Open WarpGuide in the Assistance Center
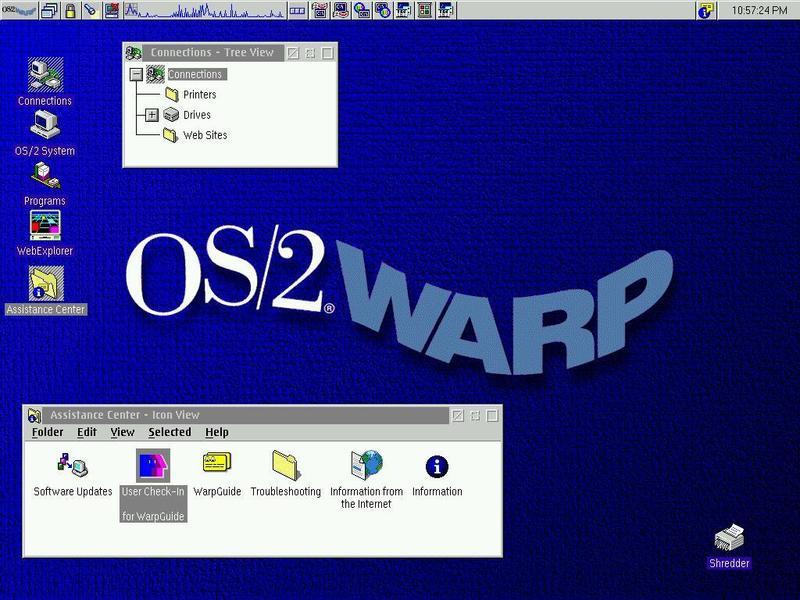 point(216,465)
